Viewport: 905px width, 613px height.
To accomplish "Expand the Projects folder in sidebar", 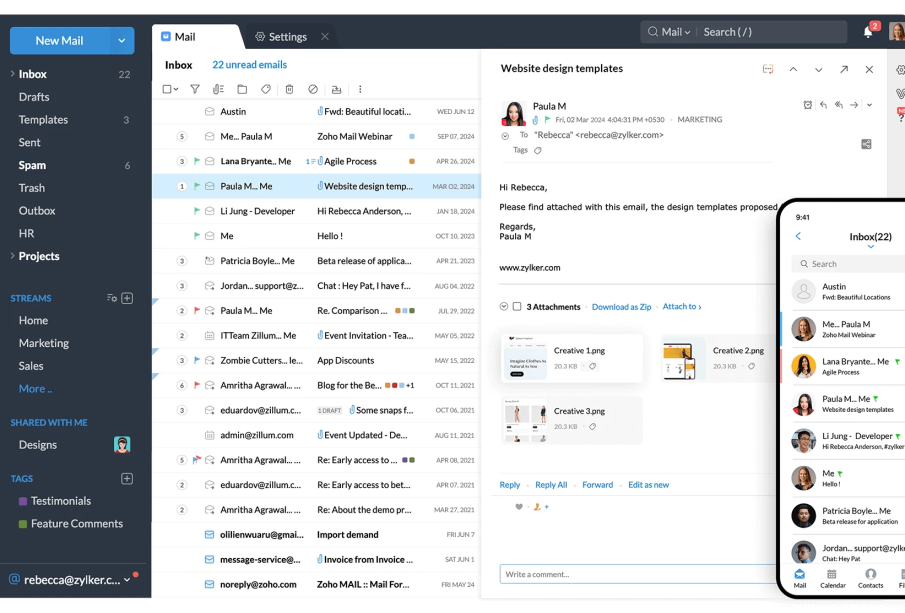I will point(12,256).
